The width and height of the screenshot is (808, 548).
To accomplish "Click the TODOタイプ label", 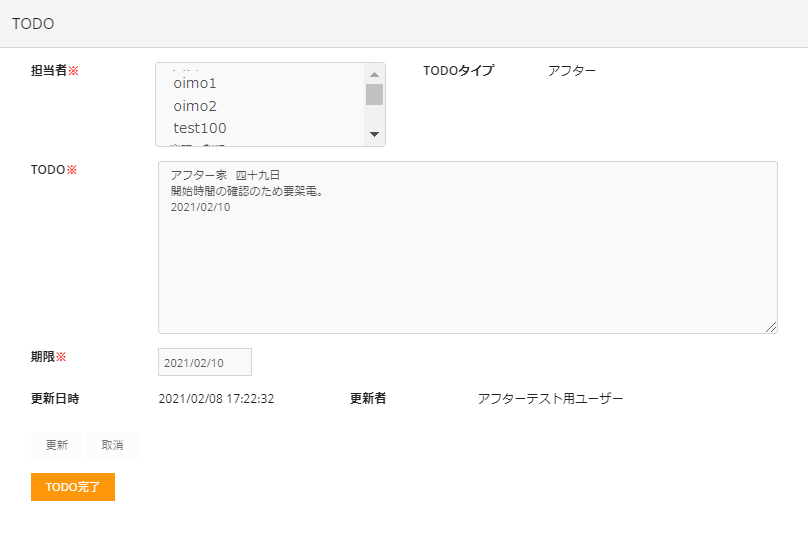I will point(458,71).
